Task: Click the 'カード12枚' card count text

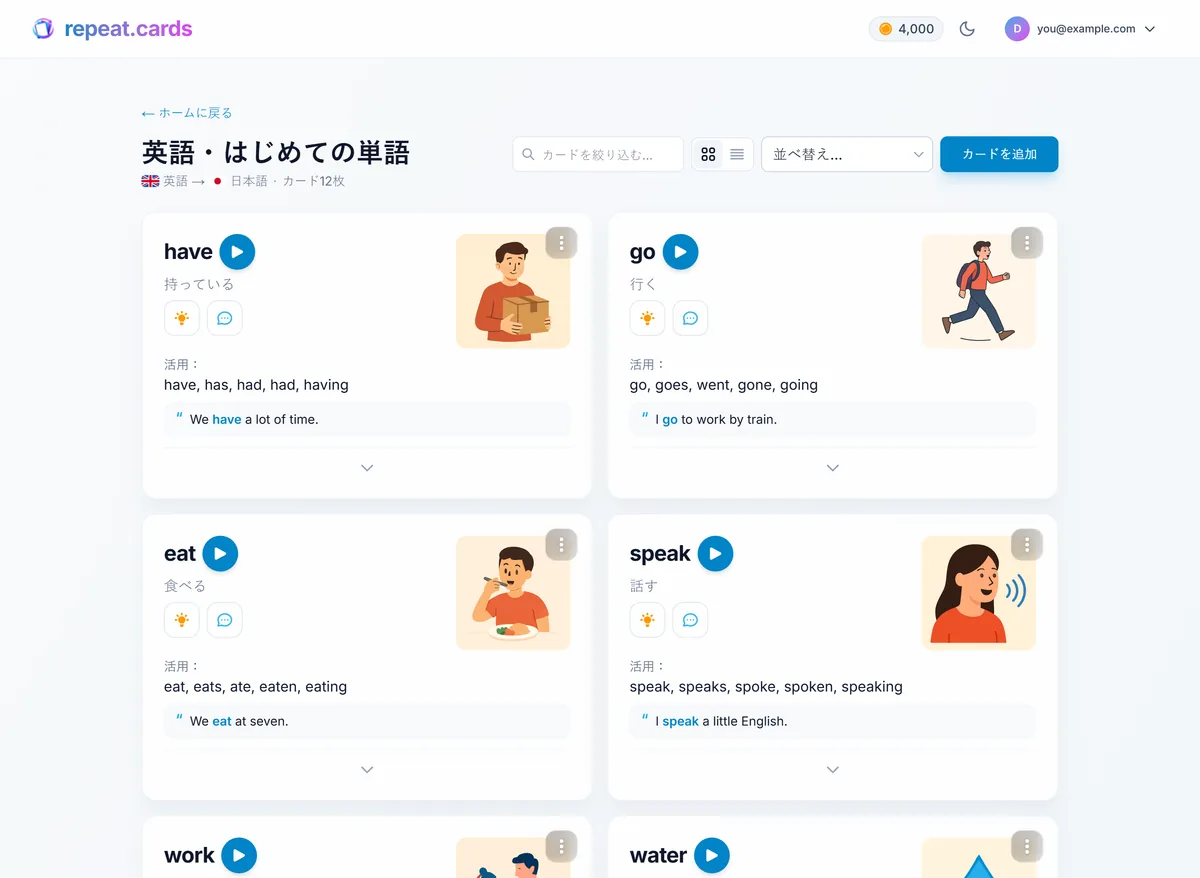Action: (313, 181)
